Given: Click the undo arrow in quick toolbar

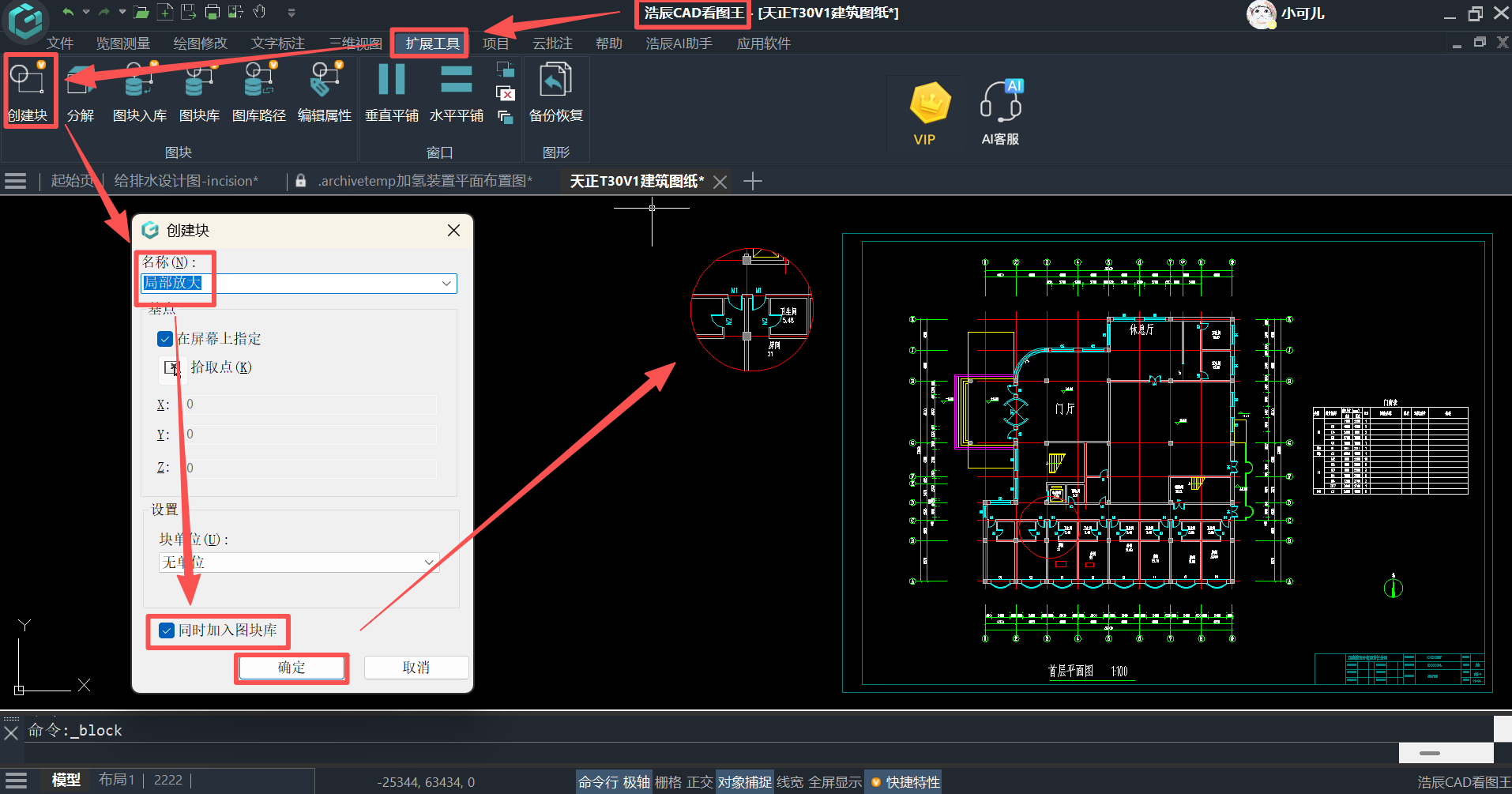Looking at the screenshot, I should 69,12.
